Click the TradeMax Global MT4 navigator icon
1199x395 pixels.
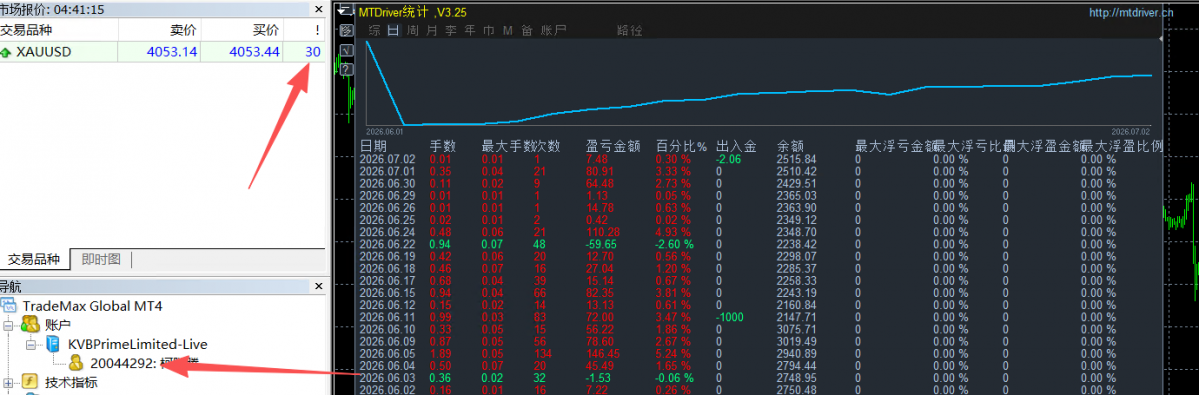coord(9,306)
